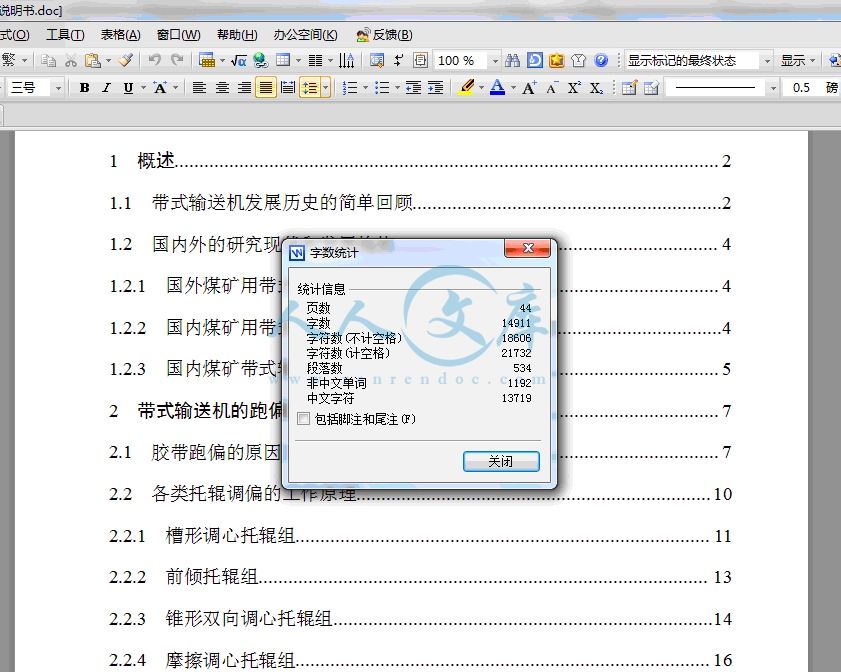Insert an equation with the formula icon
Screen dimensions: 841x672
tap(239, 61)
